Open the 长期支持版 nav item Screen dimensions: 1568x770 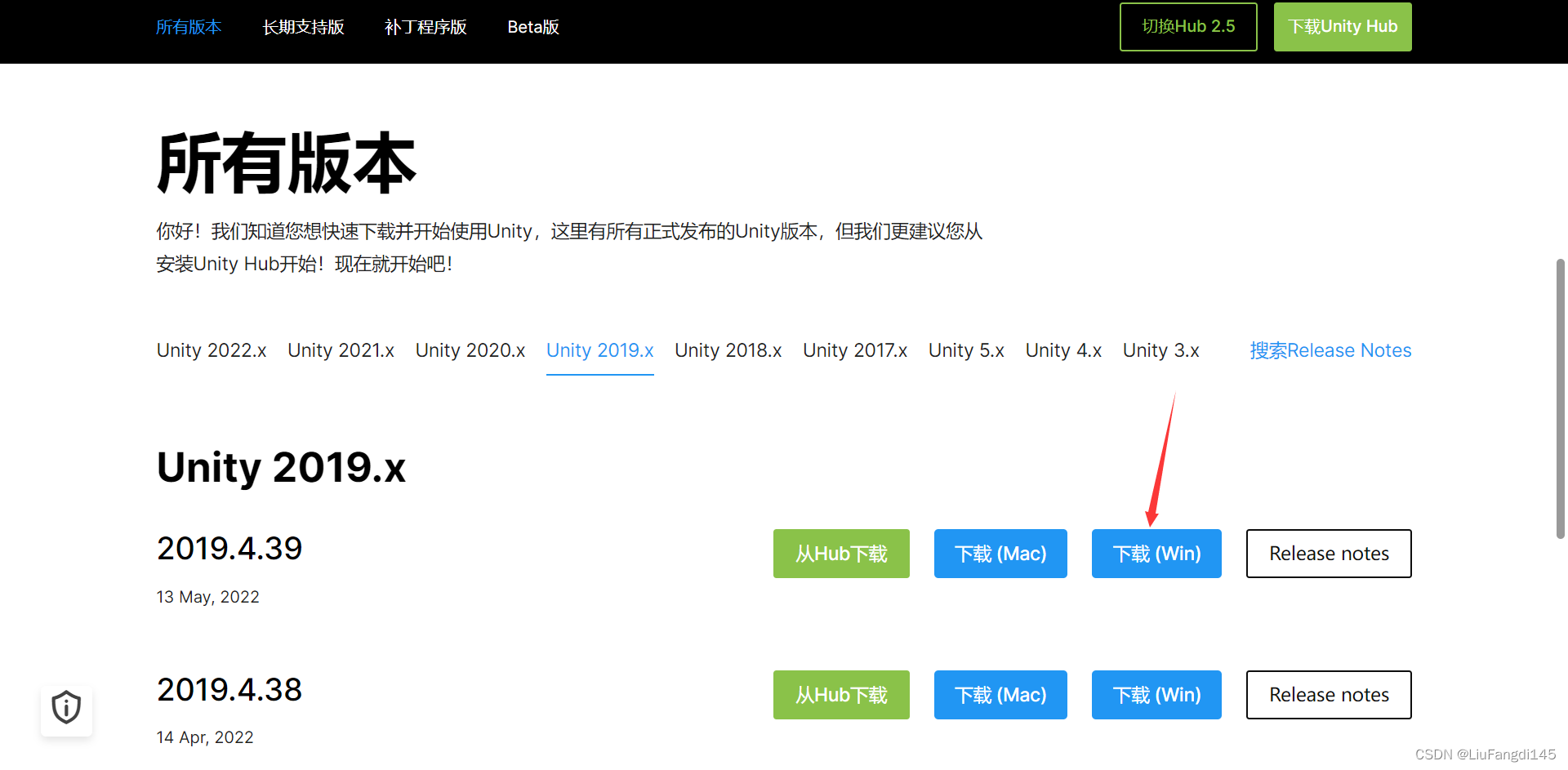coord(303,27)
